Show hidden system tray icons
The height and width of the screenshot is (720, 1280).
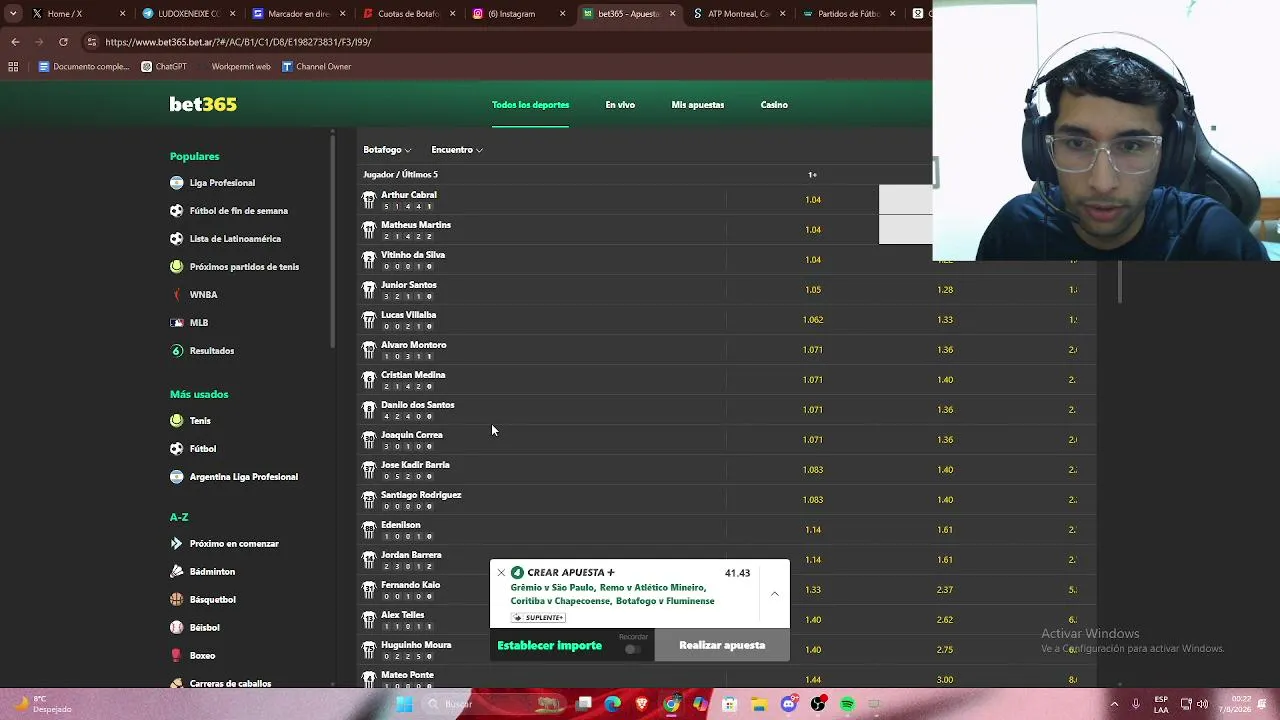[1114, 704]
